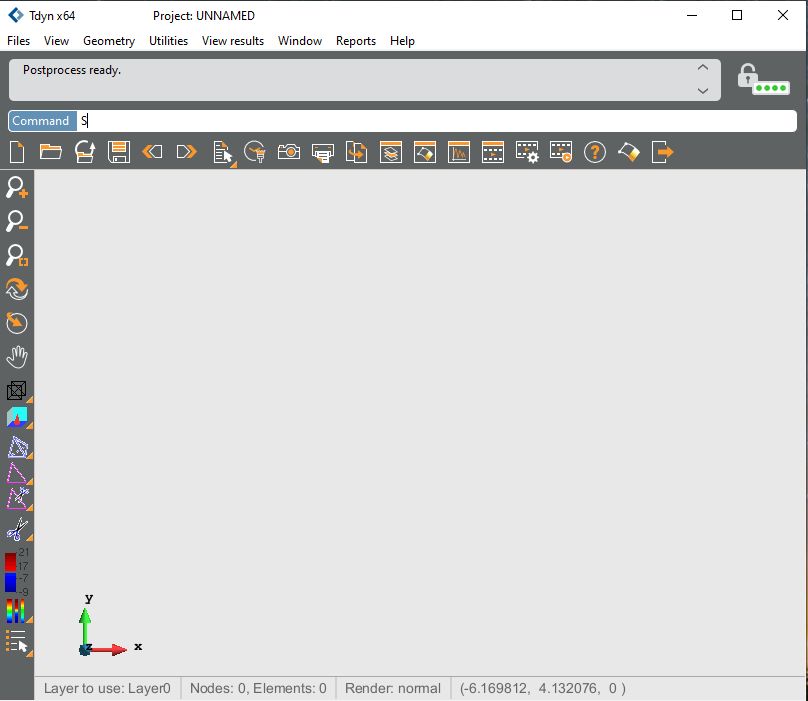Open the Help menu
808x701 pixels.
point(402,41)
